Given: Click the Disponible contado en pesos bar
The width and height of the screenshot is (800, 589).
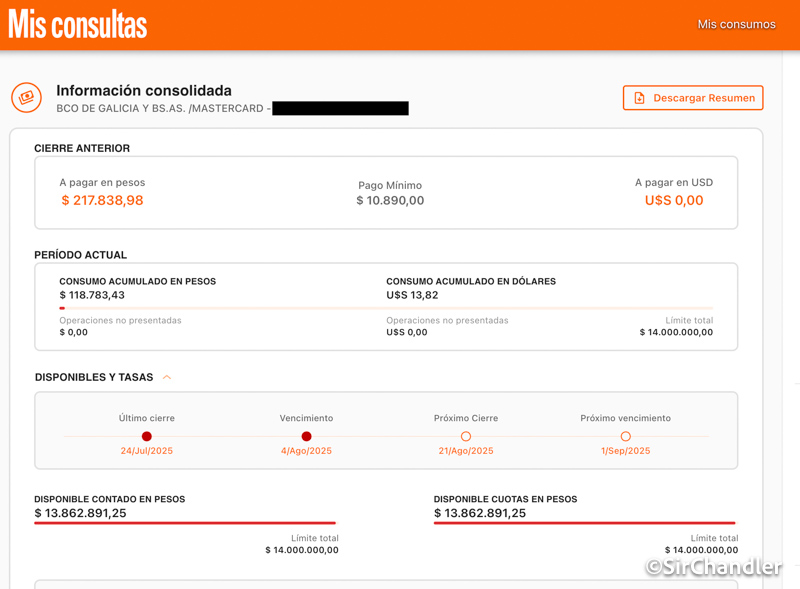Looking at the screenshot, I should (185, 523).
